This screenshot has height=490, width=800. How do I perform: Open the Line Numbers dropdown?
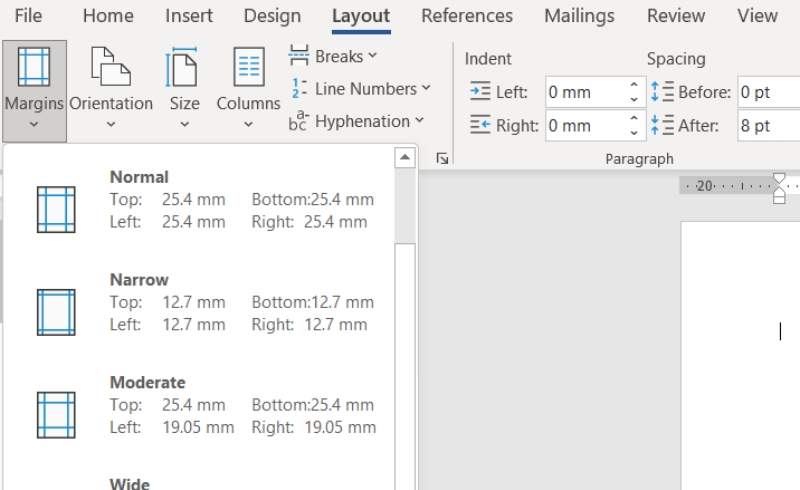pos(361,89)
